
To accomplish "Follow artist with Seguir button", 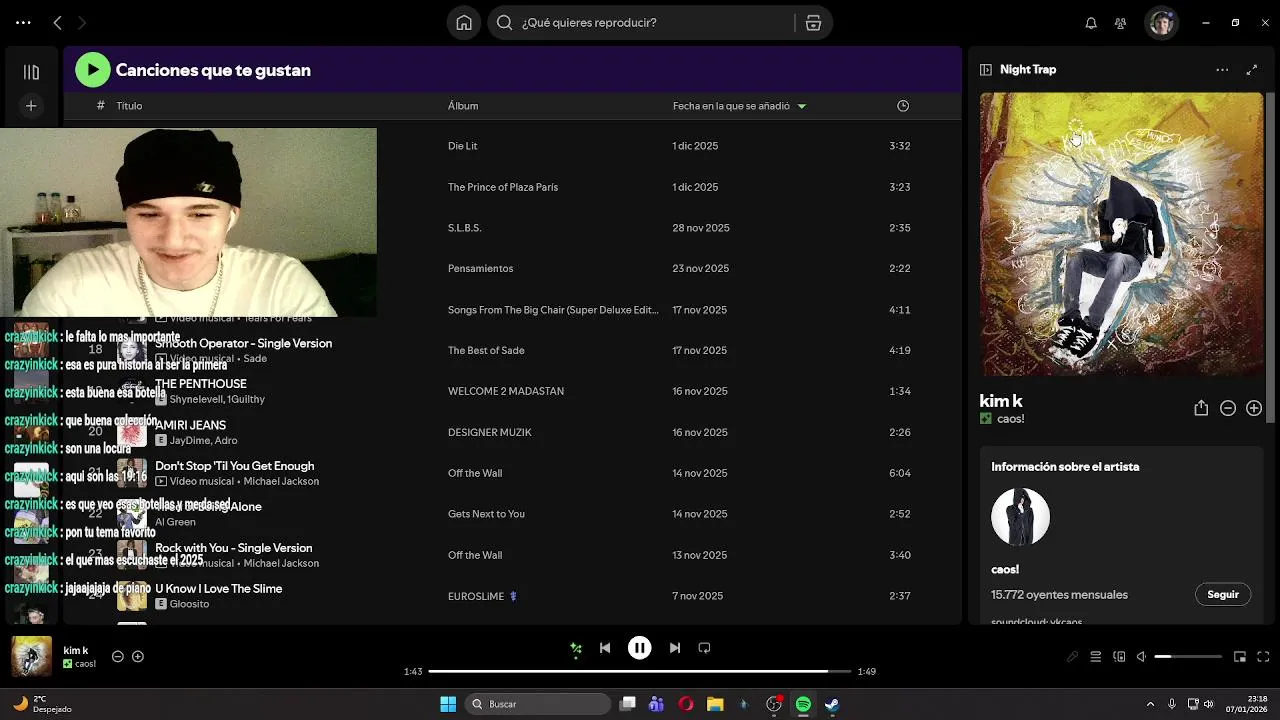I will point(1222,594).
